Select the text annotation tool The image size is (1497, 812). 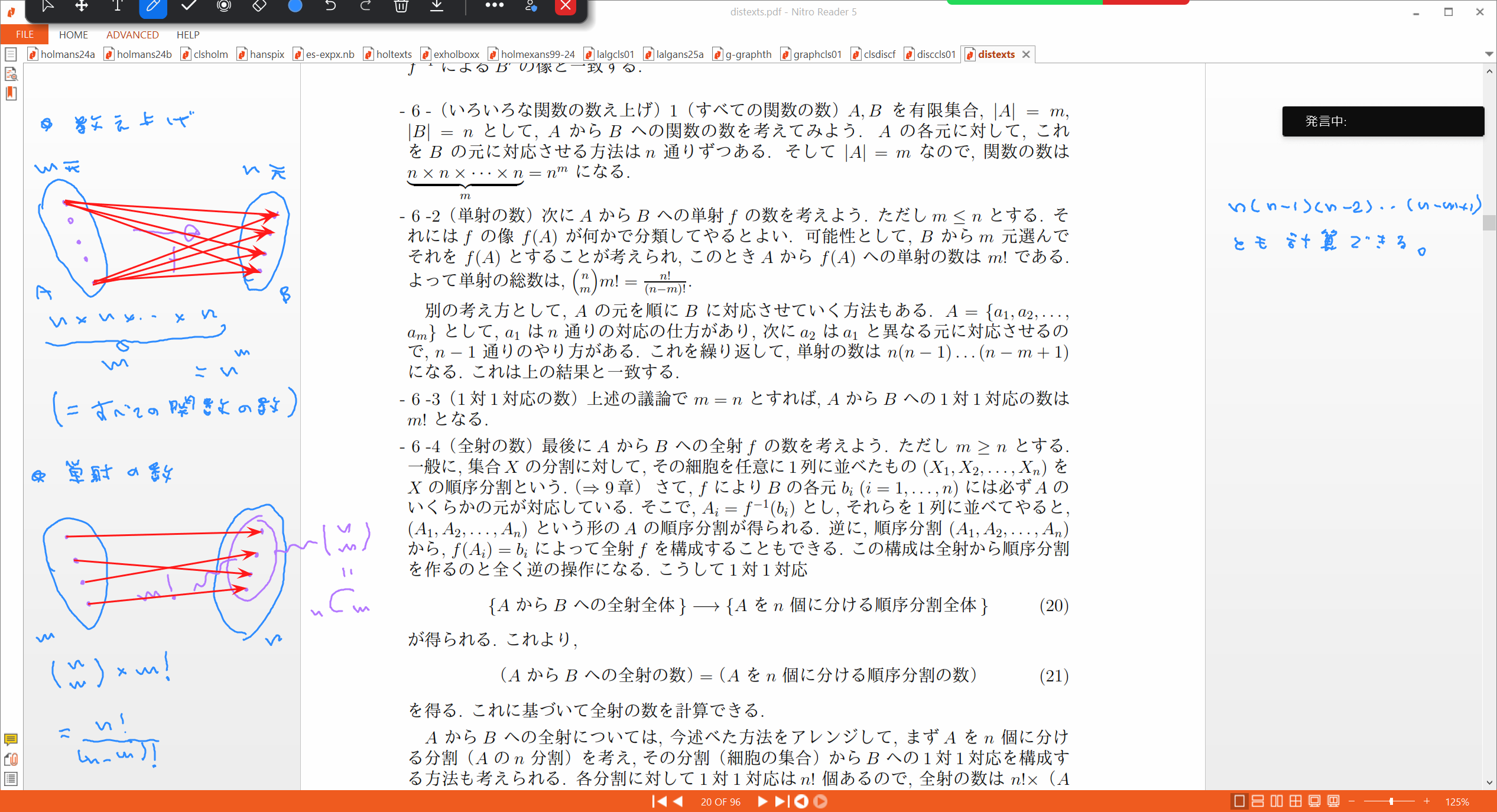click(x=117, y=6)
